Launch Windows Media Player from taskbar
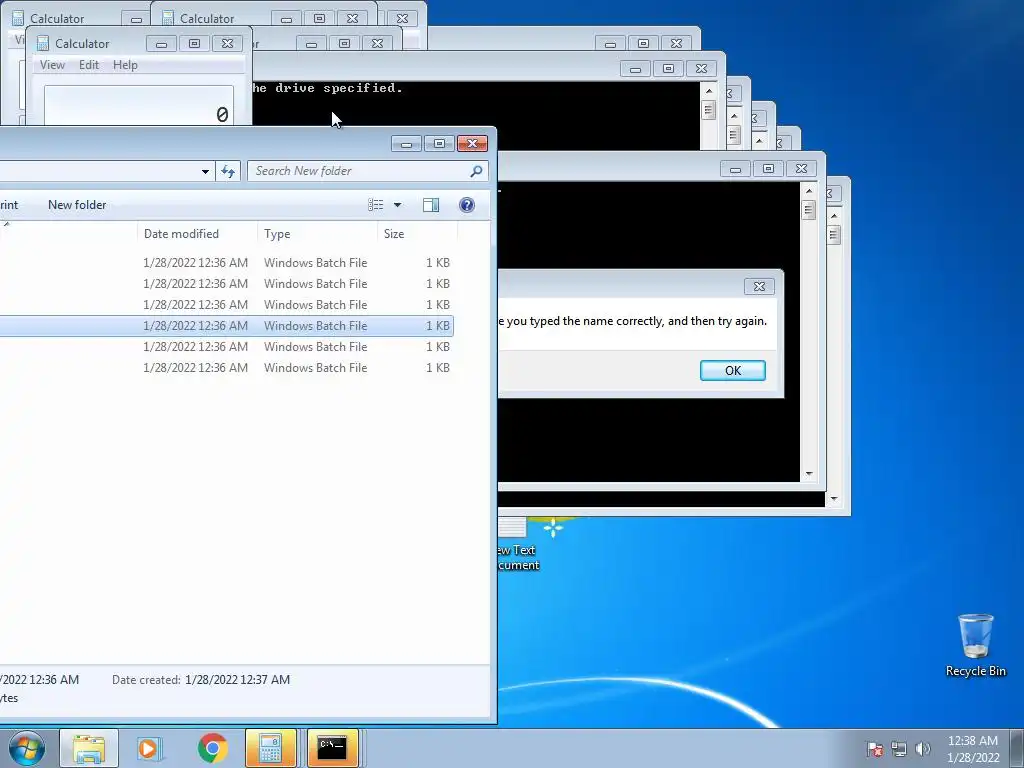Screen dimensions: 1024x768 [149, 748]
